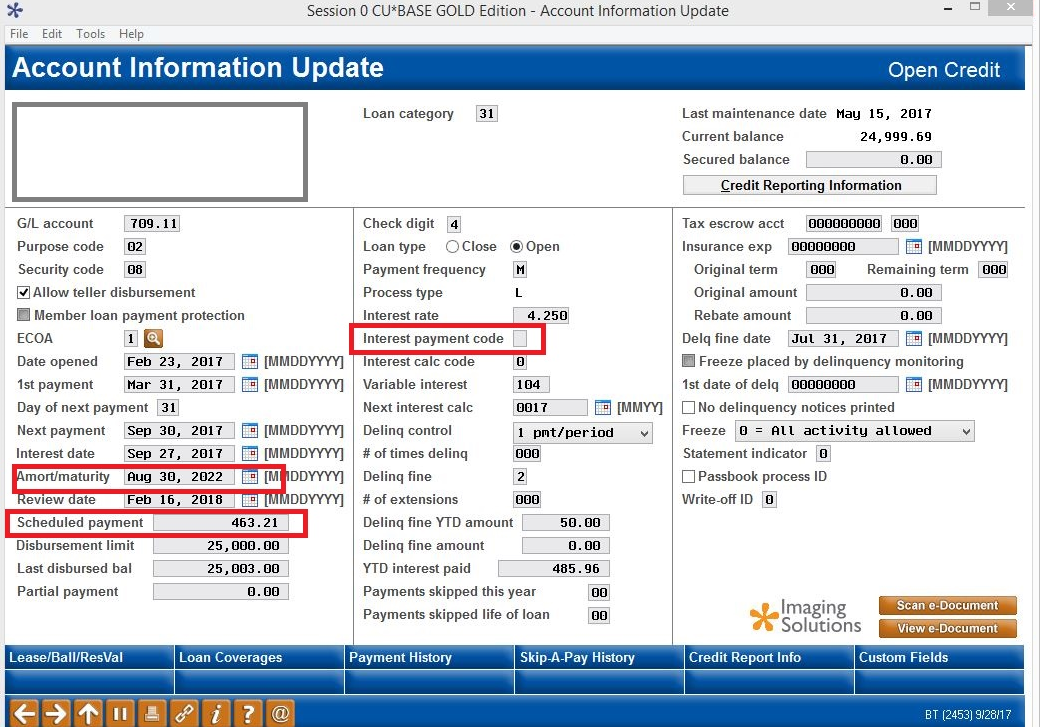Screen dimensions: 1040x727
Task: Click the Delinq fine YTD amount field
Action: pos(566,523)
